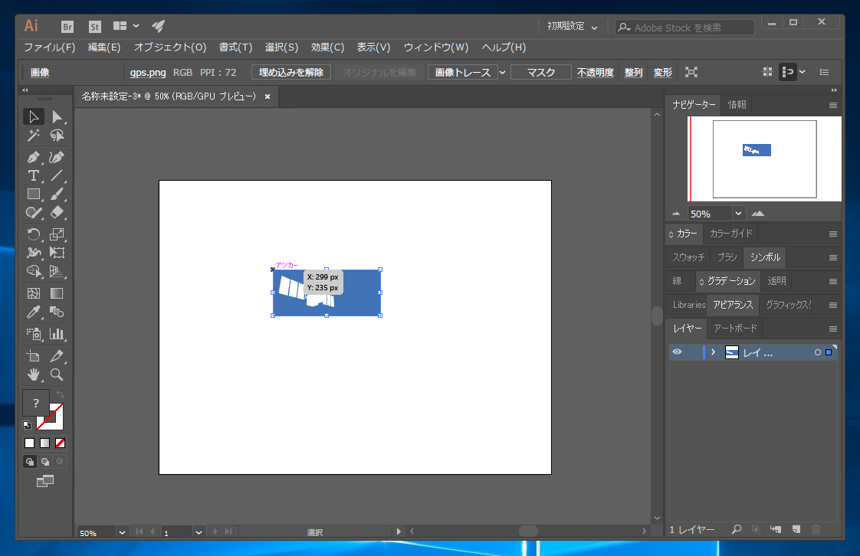Select the Scale tool
This screenshot has width=860, height=556.
tap(57, 234)
